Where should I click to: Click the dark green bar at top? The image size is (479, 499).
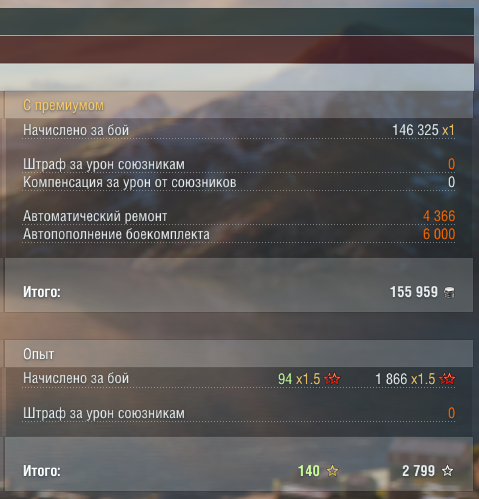tap(237, 21)
